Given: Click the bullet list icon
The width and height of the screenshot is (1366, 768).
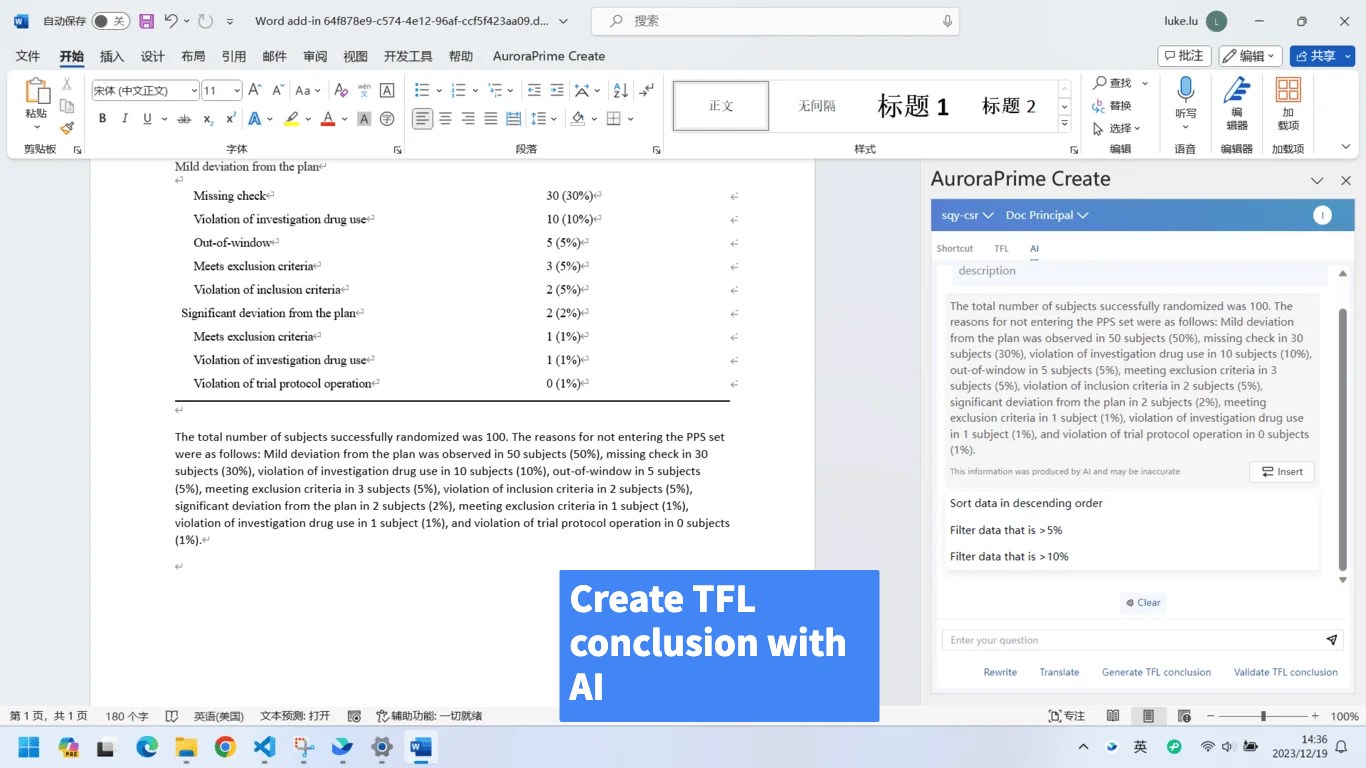Looking at the screenshot, I should pyautogui.click(x=422, y=90).
